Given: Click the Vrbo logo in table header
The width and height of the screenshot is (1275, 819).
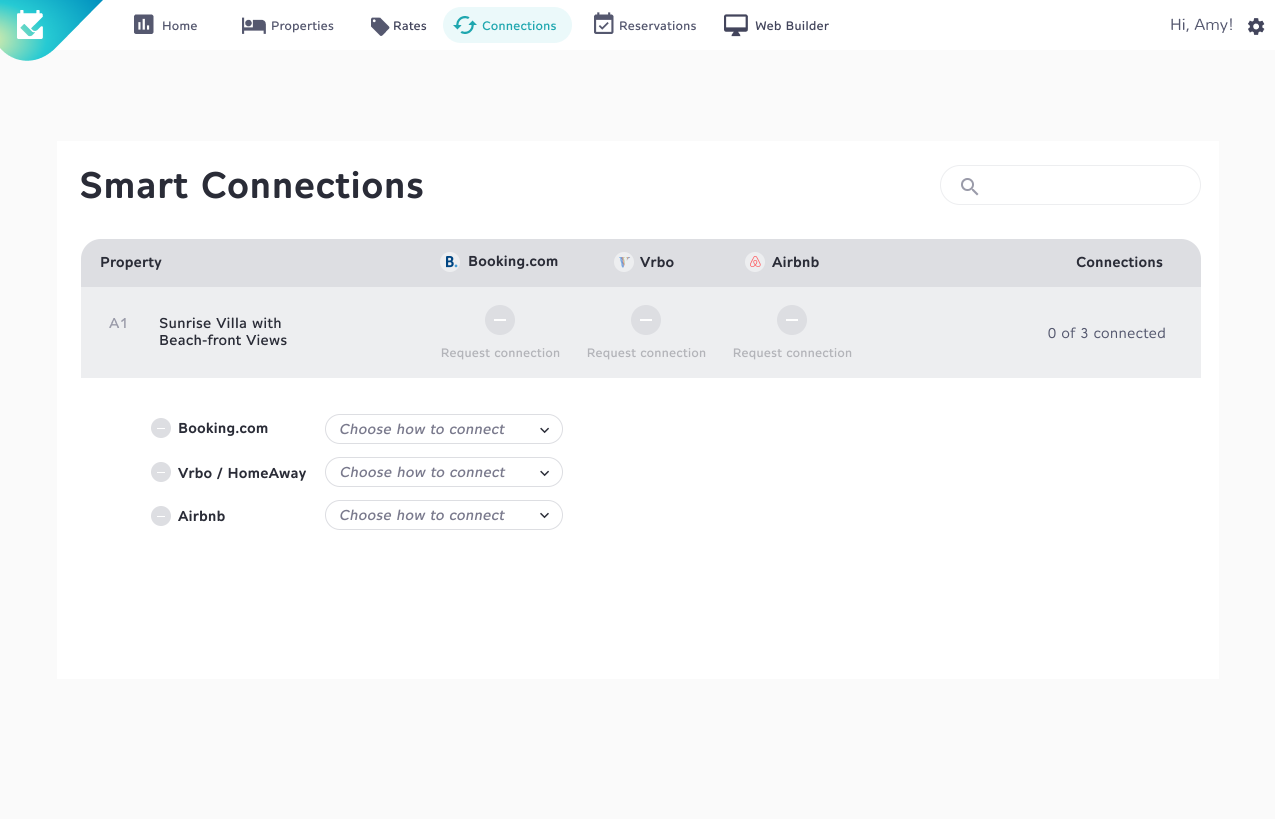Looking at the screenshot, I should click(624, 262).
